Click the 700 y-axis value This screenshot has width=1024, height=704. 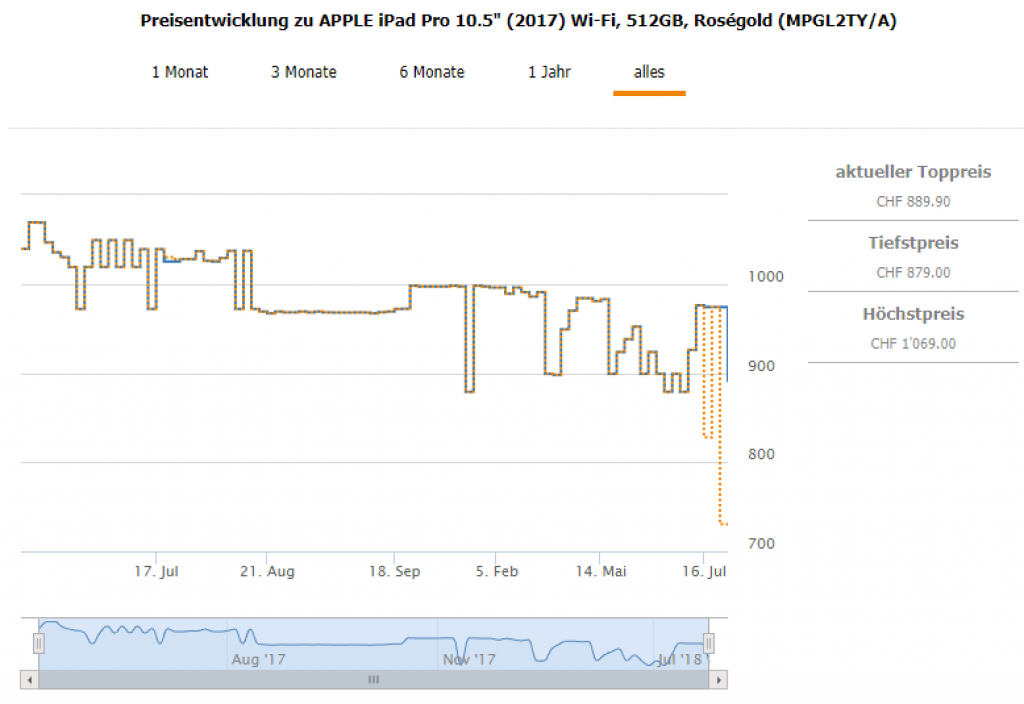(x=761, y=544)
